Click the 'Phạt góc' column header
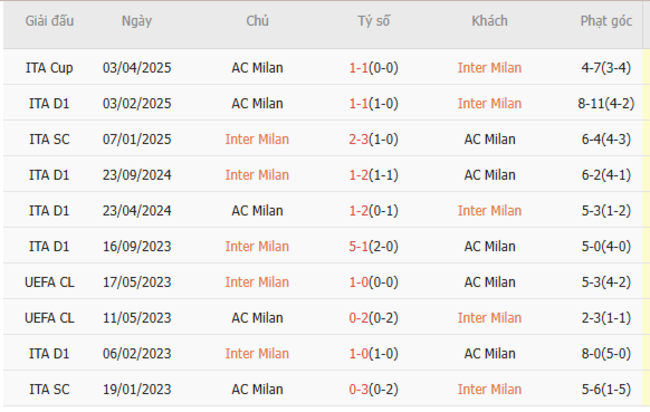This screenshot has width=650, height=412. [x=604, y=21]
